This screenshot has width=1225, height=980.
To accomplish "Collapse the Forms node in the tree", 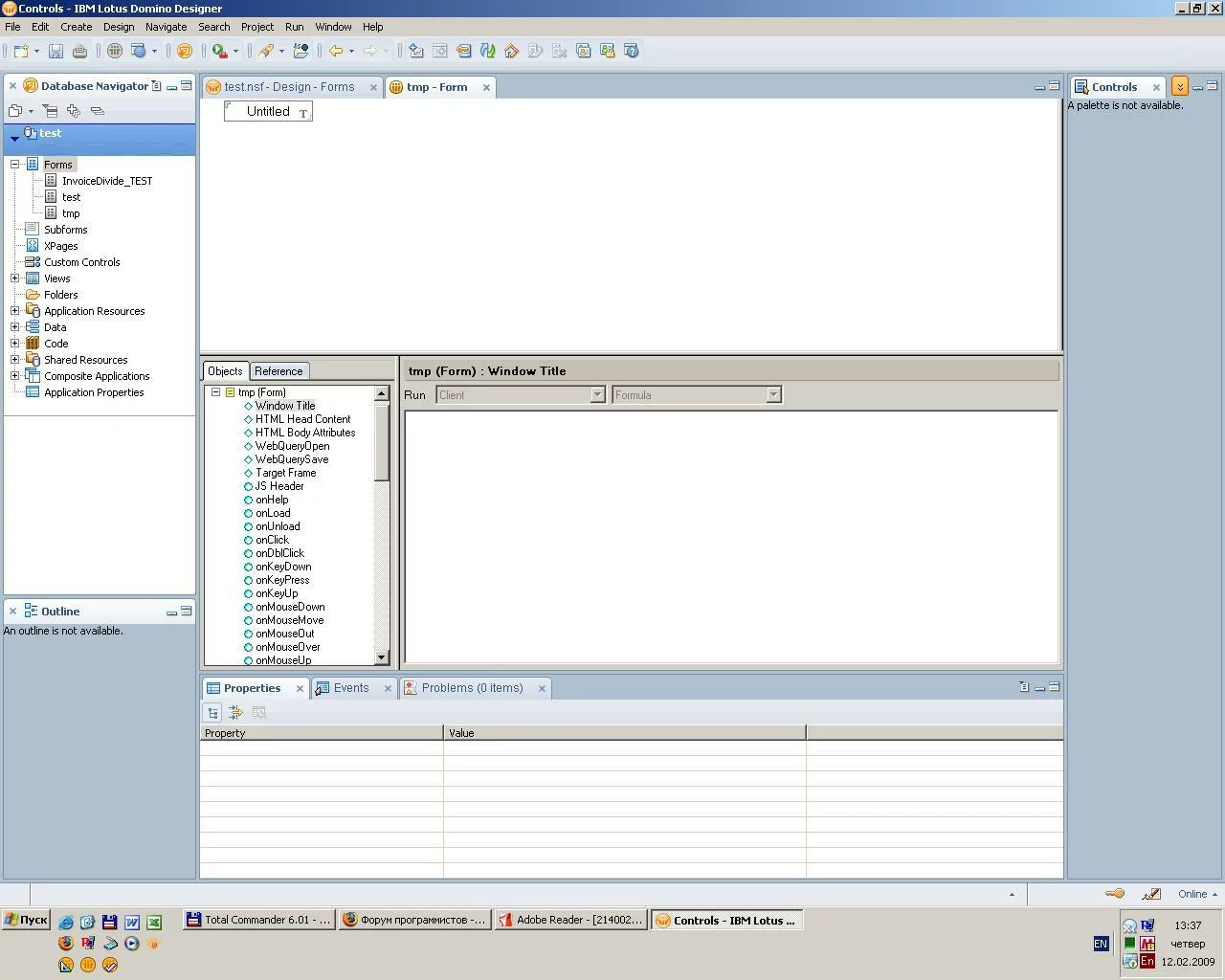I will click(x=15, y=165).
